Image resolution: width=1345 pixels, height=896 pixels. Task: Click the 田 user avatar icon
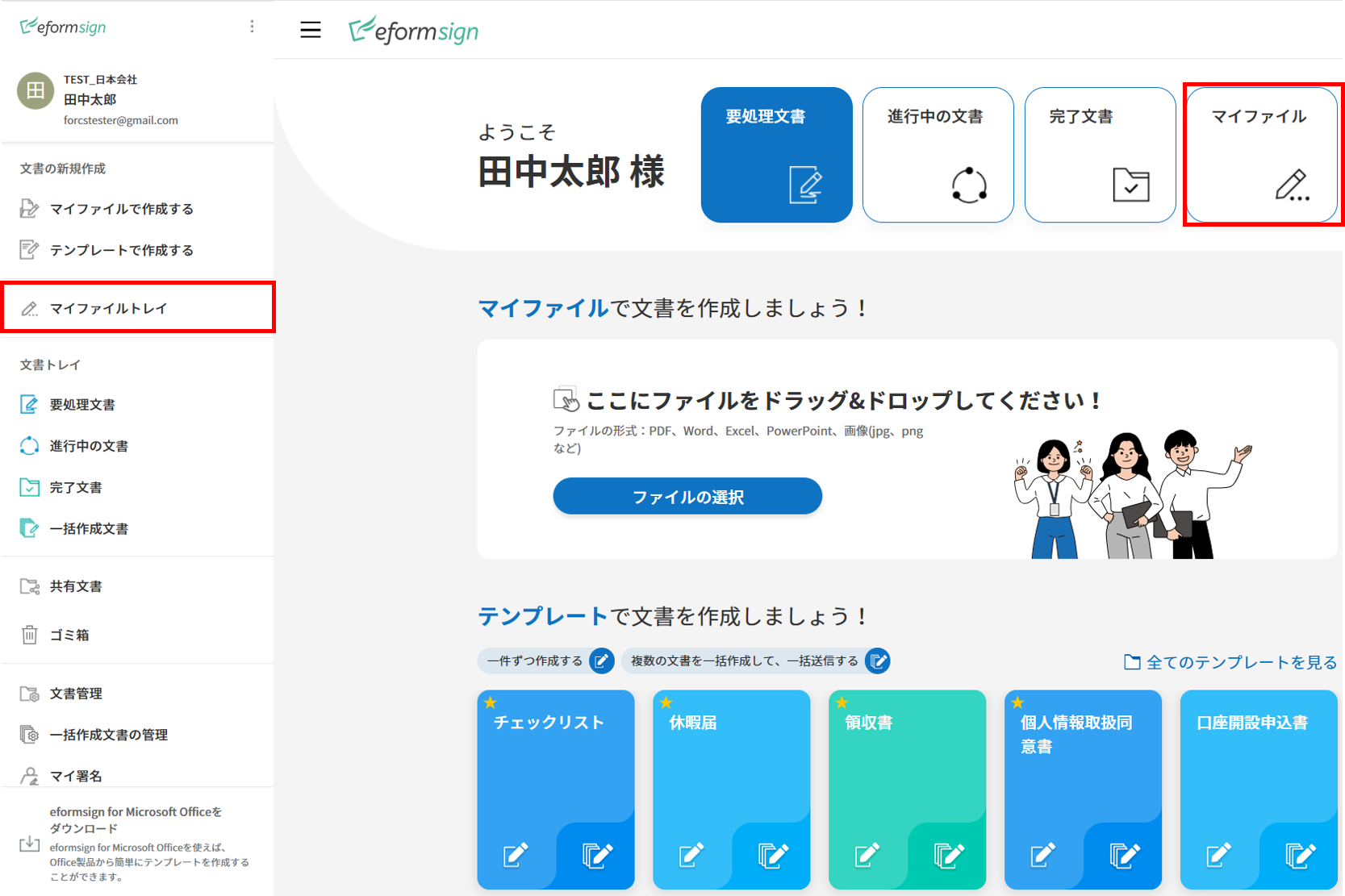point(36,91)
